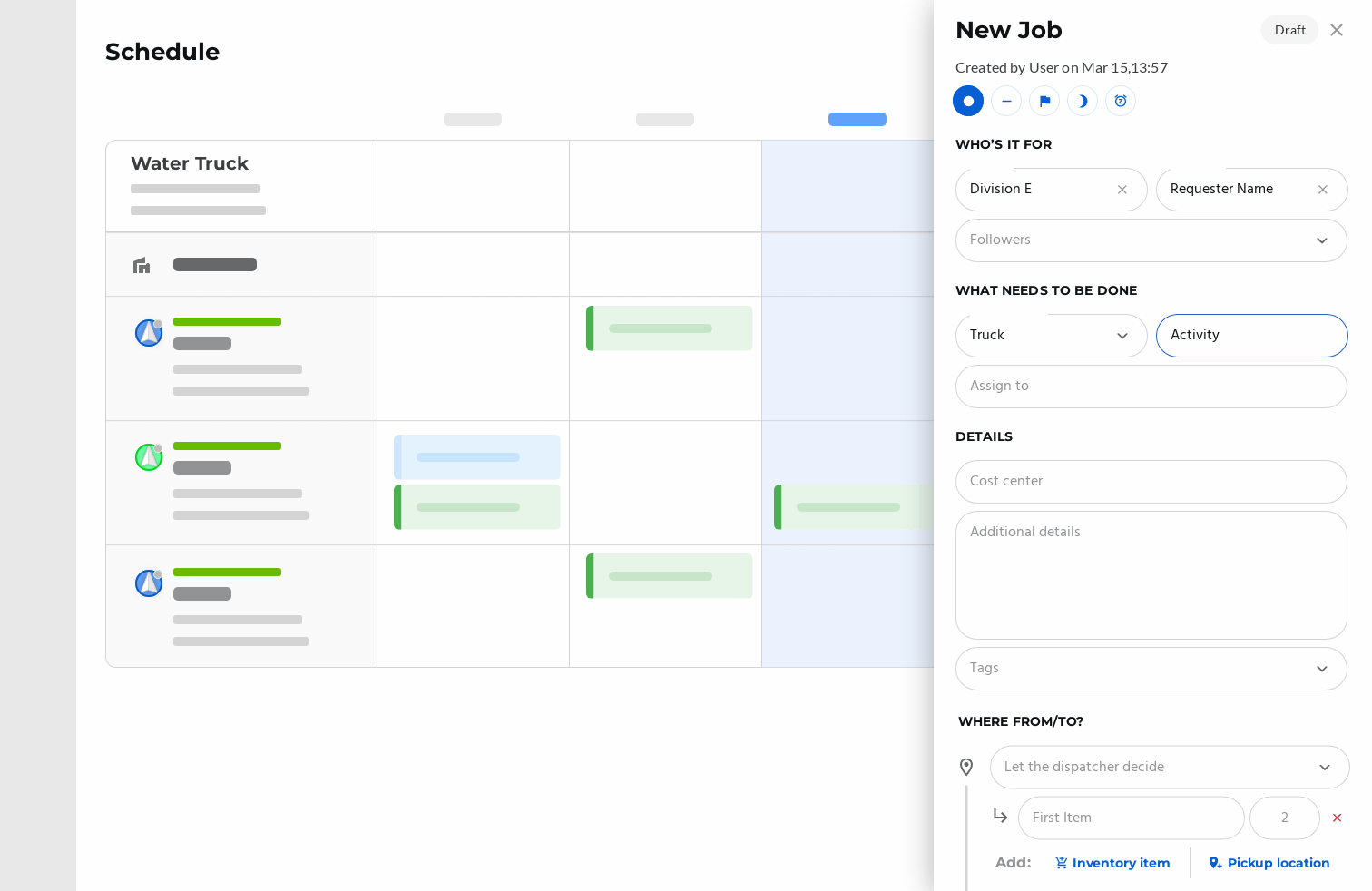The width and height of the screenshot is (1372, 891).
Task: Click the map pin location icon
Action: [x=966, y=768]
